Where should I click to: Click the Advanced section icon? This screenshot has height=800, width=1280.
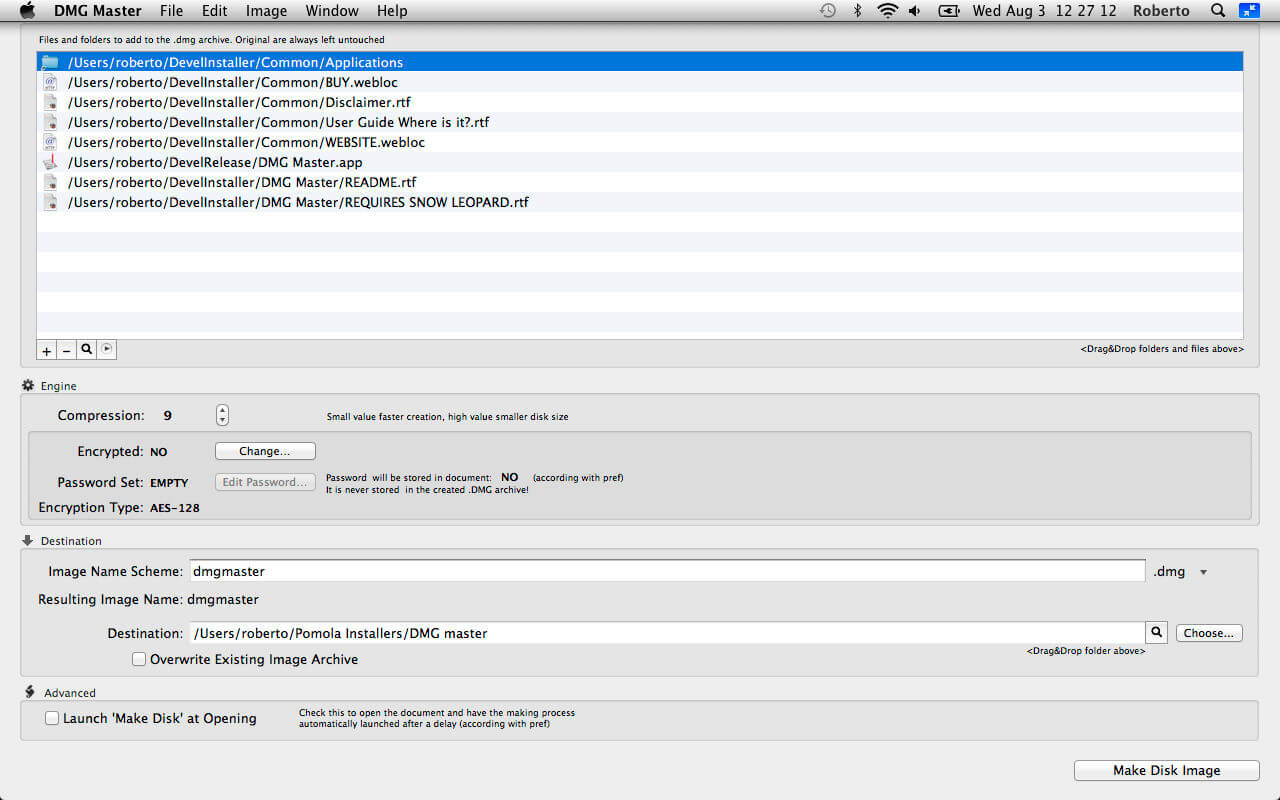click(29, 692)
